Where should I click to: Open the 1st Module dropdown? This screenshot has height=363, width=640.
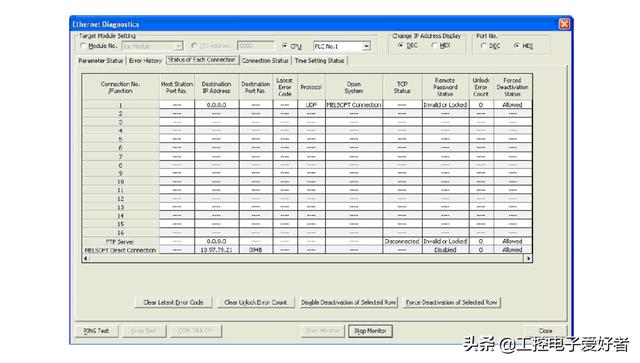click(x=179, y=46)
